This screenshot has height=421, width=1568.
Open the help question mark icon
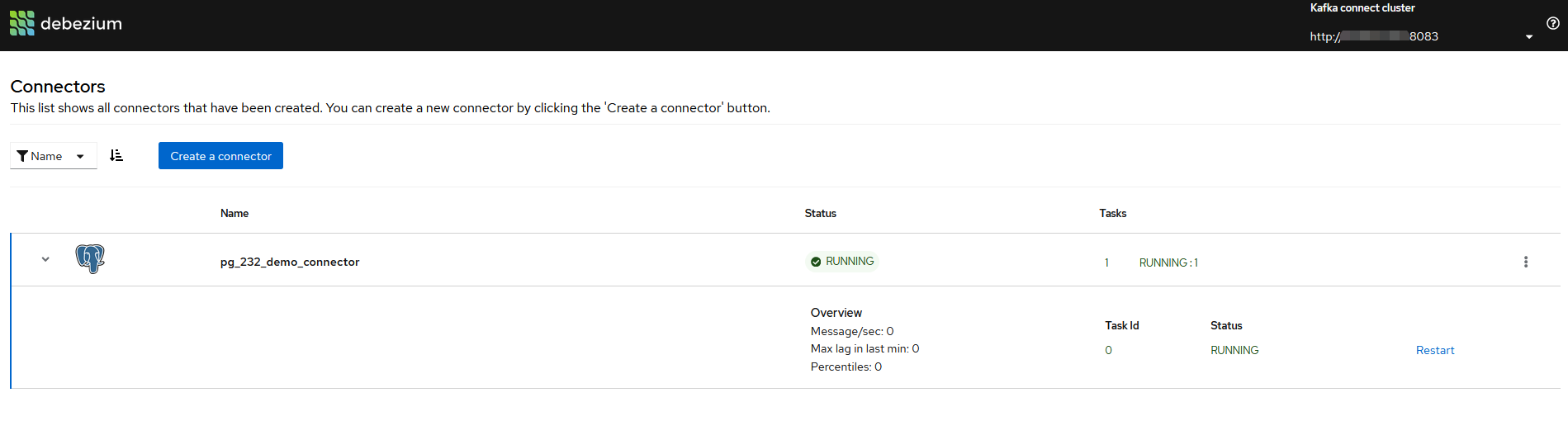1552,23
